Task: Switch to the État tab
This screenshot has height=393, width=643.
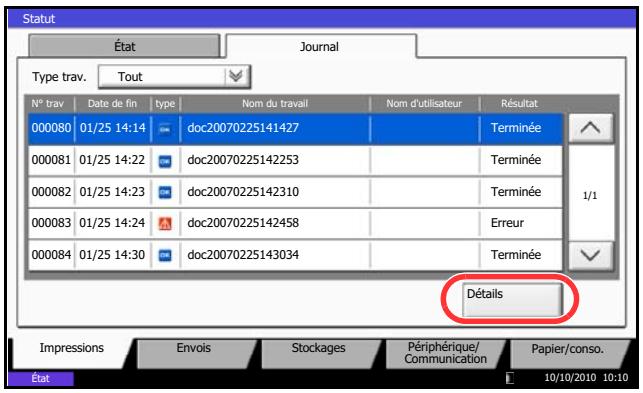Action: point(124,46)
